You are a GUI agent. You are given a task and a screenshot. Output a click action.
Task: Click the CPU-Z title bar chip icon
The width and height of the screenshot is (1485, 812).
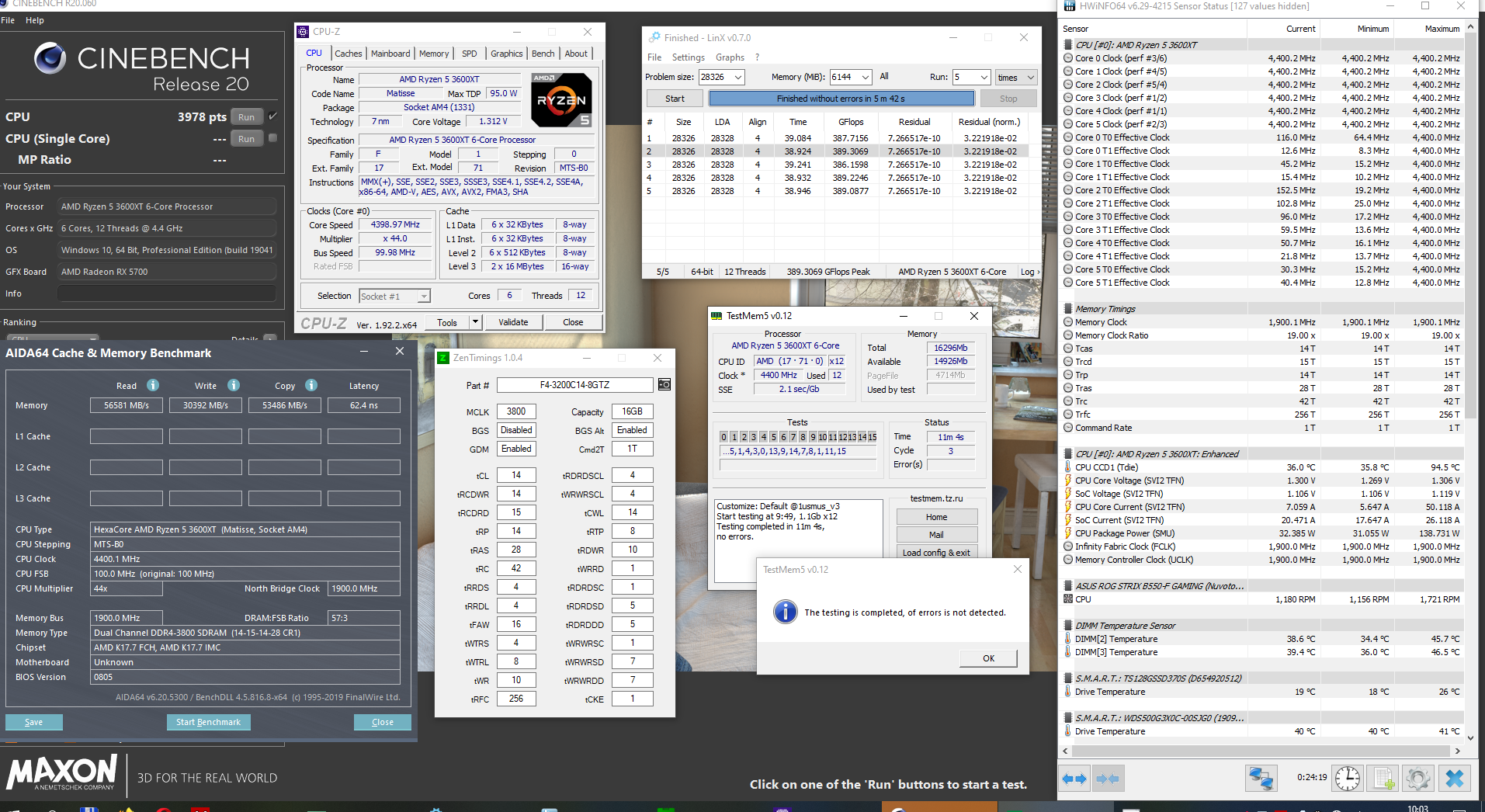click(303, 32)
